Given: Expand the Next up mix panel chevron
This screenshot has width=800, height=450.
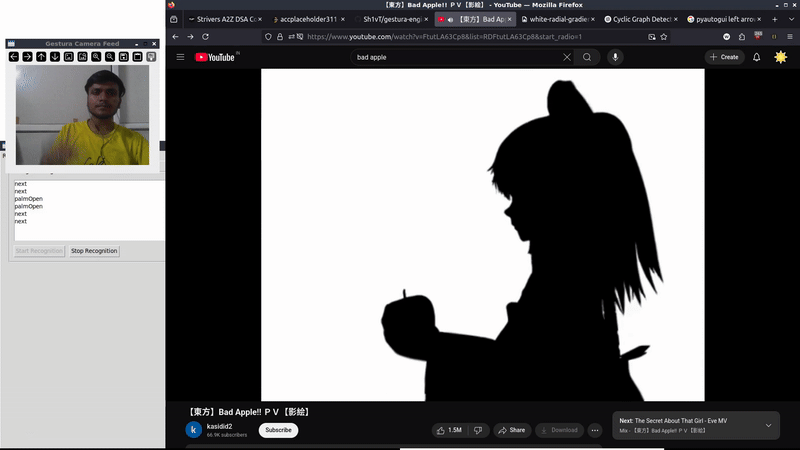Looking at the screenshot, I should tap(768, 426).
